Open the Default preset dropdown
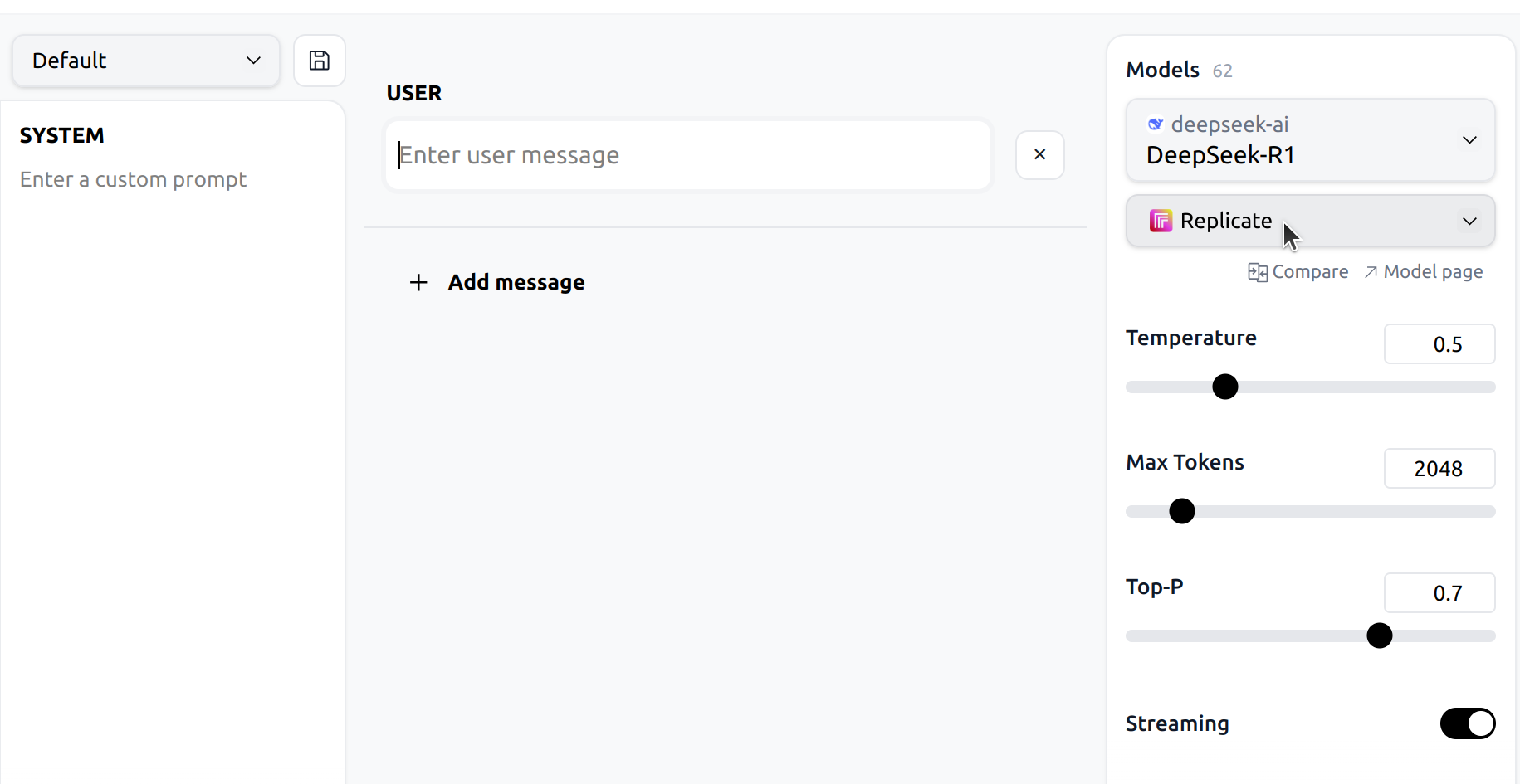1520x784 pixels. [146, 61]
